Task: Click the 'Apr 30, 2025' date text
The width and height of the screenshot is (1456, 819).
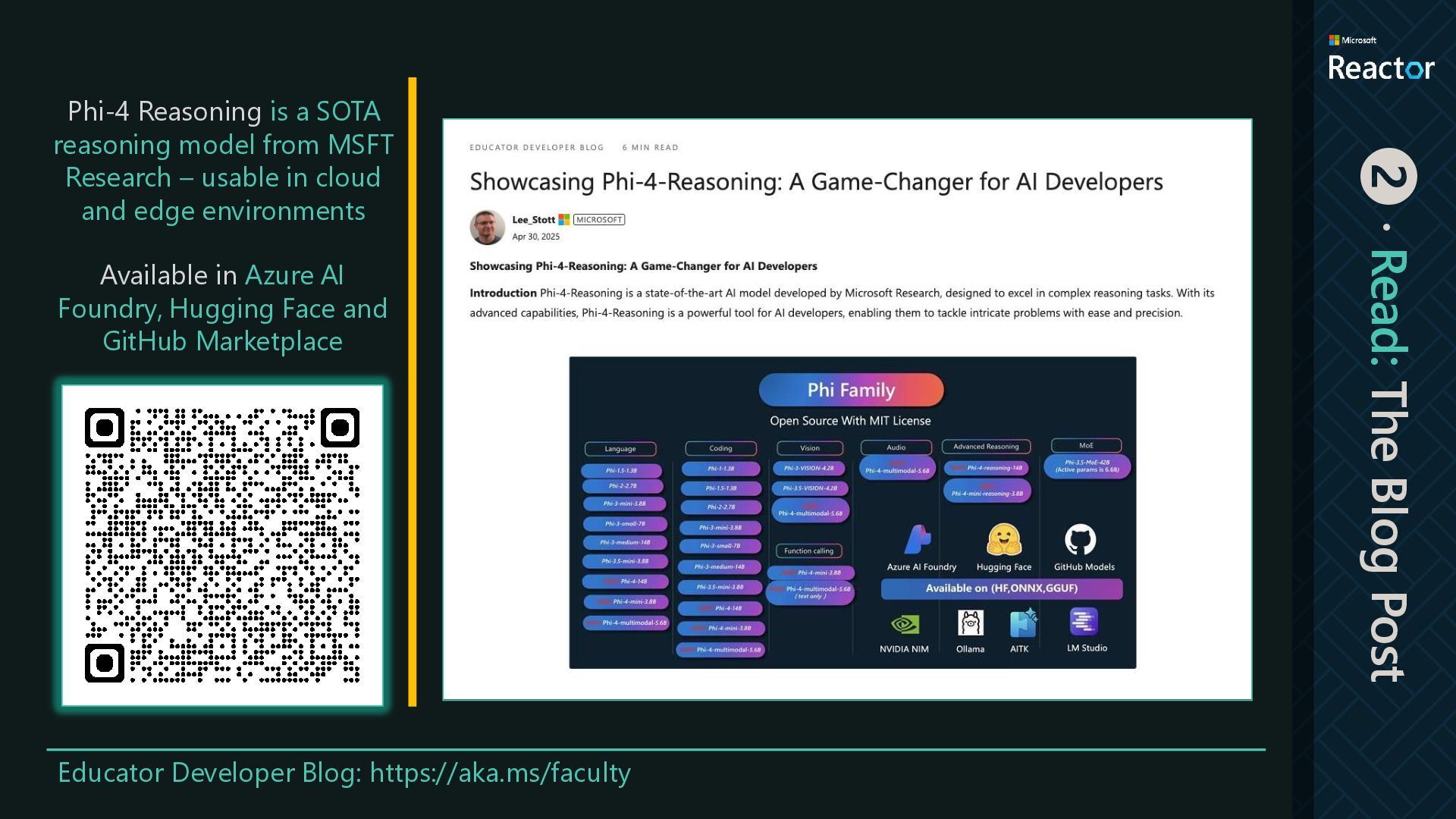Action: click(535, 237)
